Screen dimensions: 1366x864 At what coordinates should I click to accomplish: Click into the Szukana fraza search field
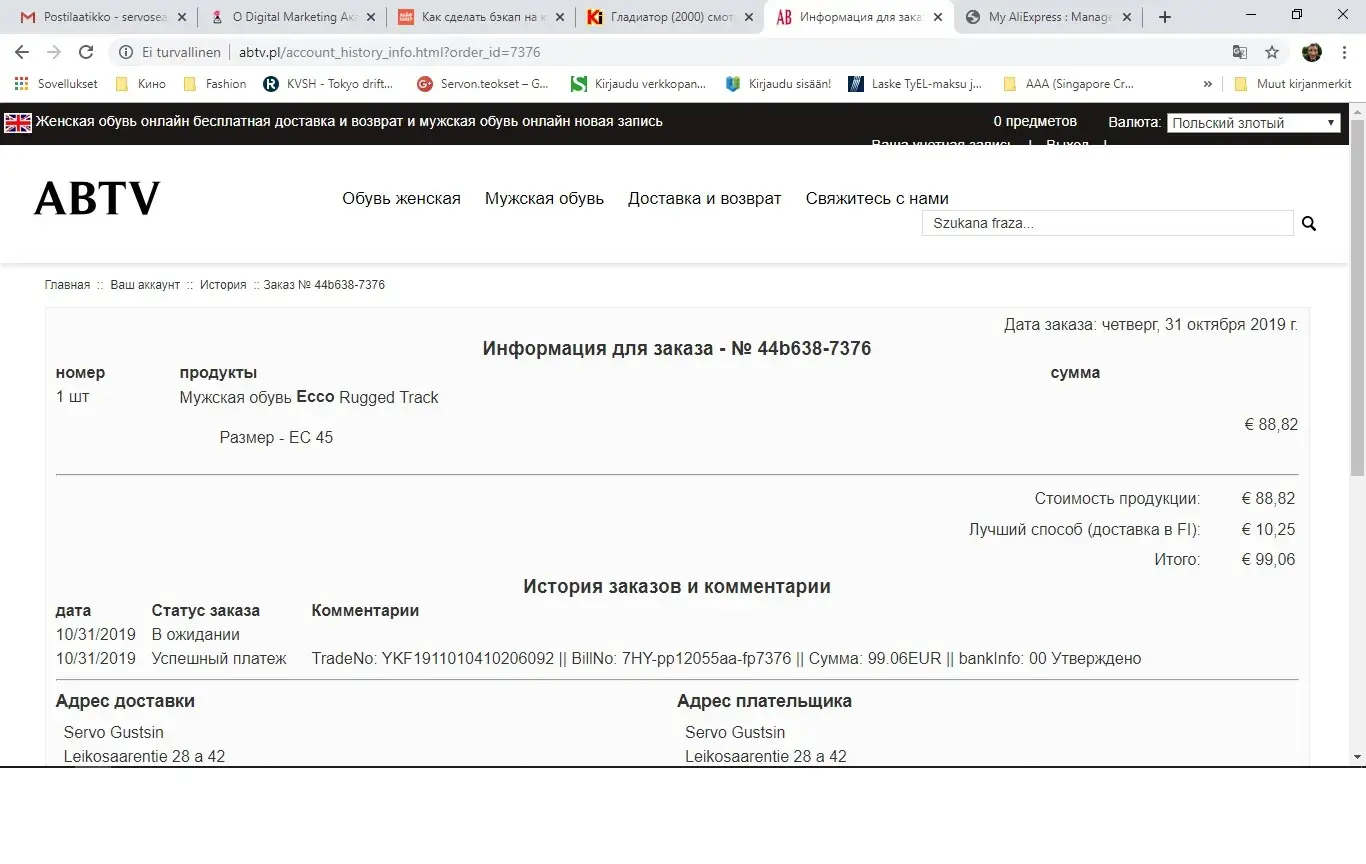click(1107, 223)
